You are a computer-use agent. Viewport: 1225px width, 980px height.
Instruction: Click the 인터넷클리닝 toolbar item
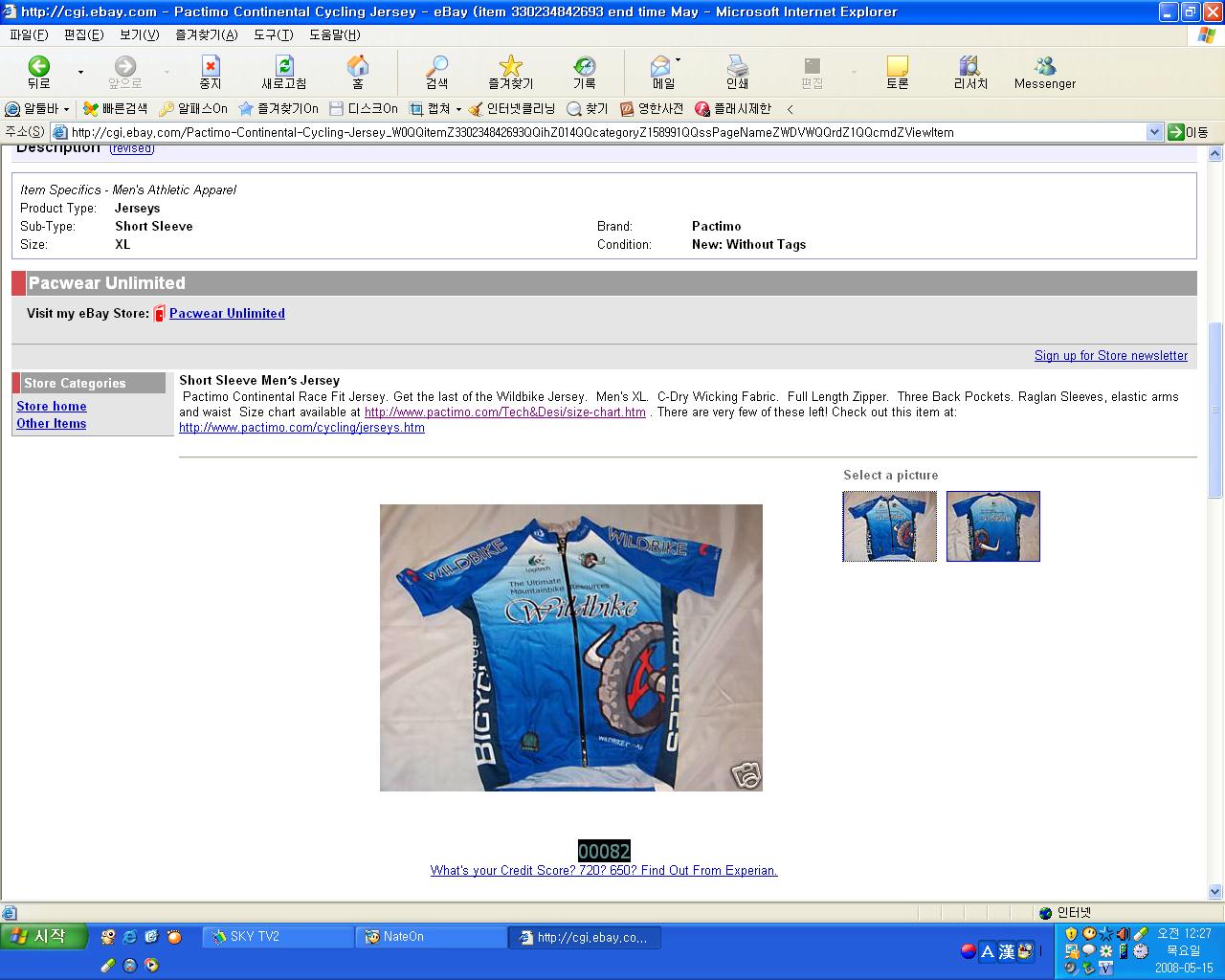click(x=511, y=109)
